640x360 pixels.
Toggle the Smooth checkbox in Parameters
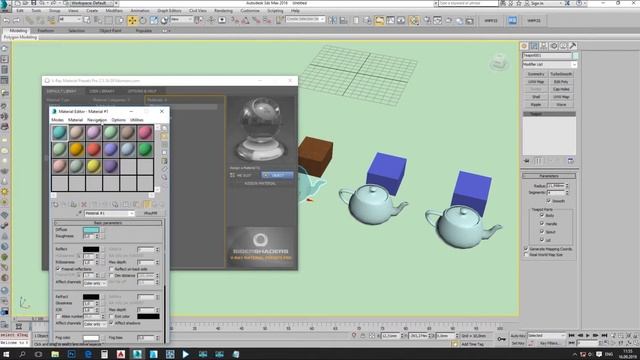[x=549, y=201]
